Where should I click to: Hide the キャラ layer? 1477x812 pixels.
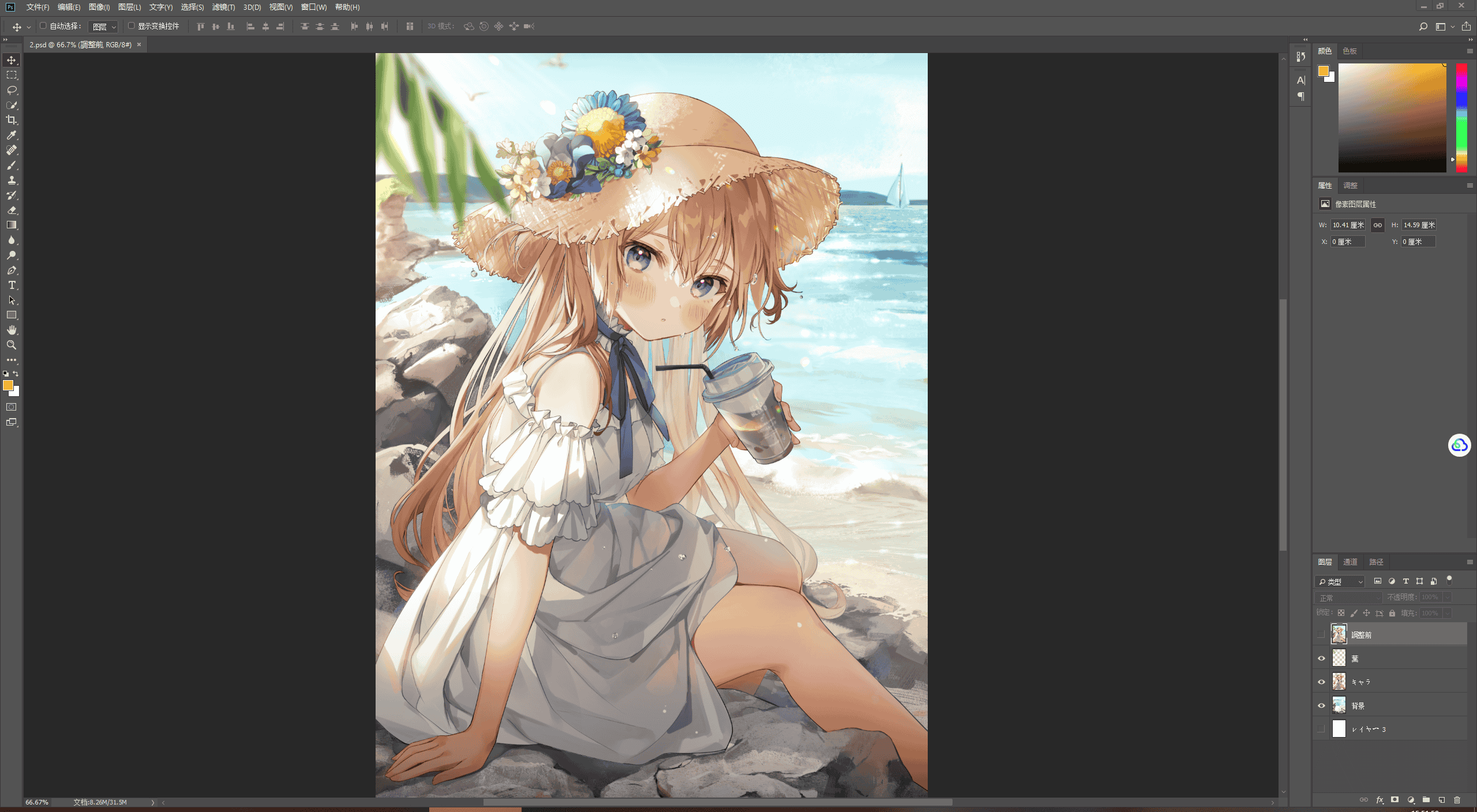(x=1321, y=682)
